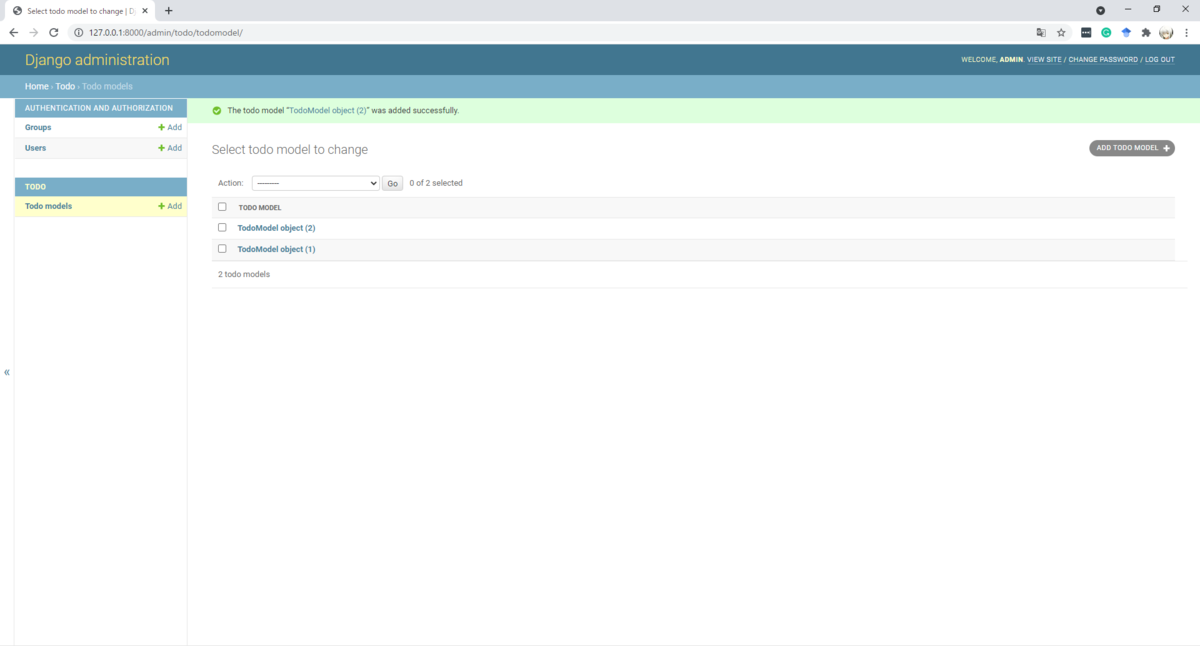
Task: Check the box for TodoModel object (2)
Action: click(222, 227)
